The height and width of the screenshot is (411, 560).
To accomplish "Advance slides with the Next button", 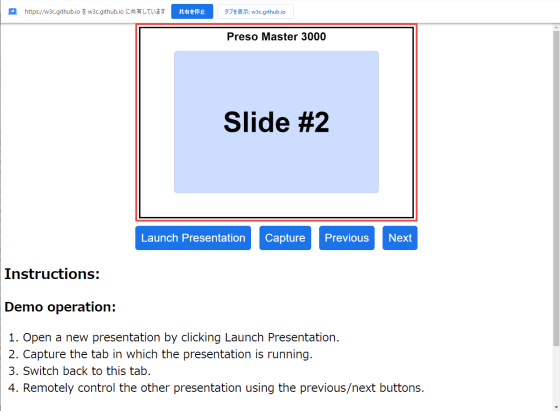I will click(400, 238).
